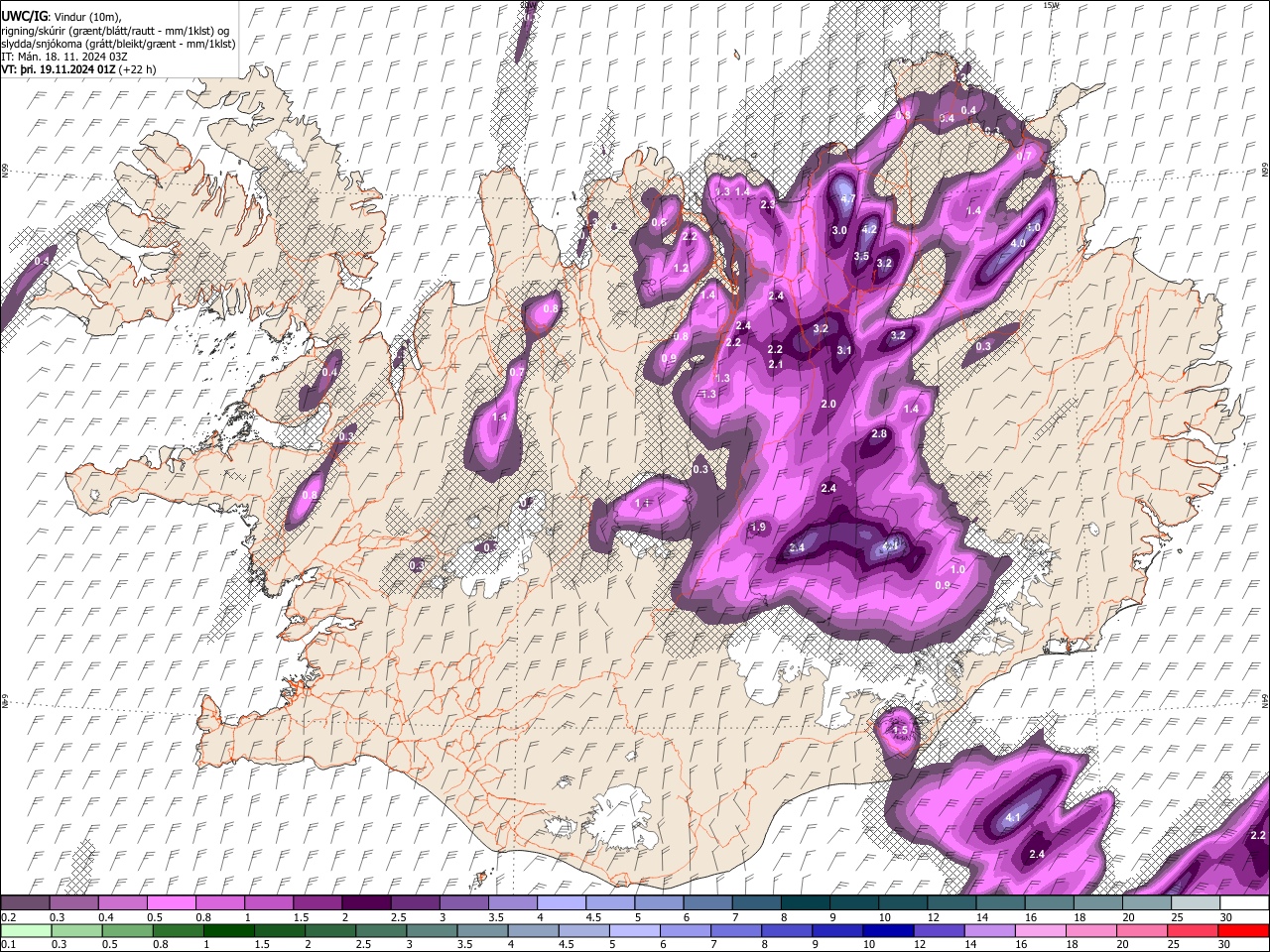Click the 3.1 precipitation value on the map
Image resolution: width=1270 pixels, height=952 pixels.
844,350
